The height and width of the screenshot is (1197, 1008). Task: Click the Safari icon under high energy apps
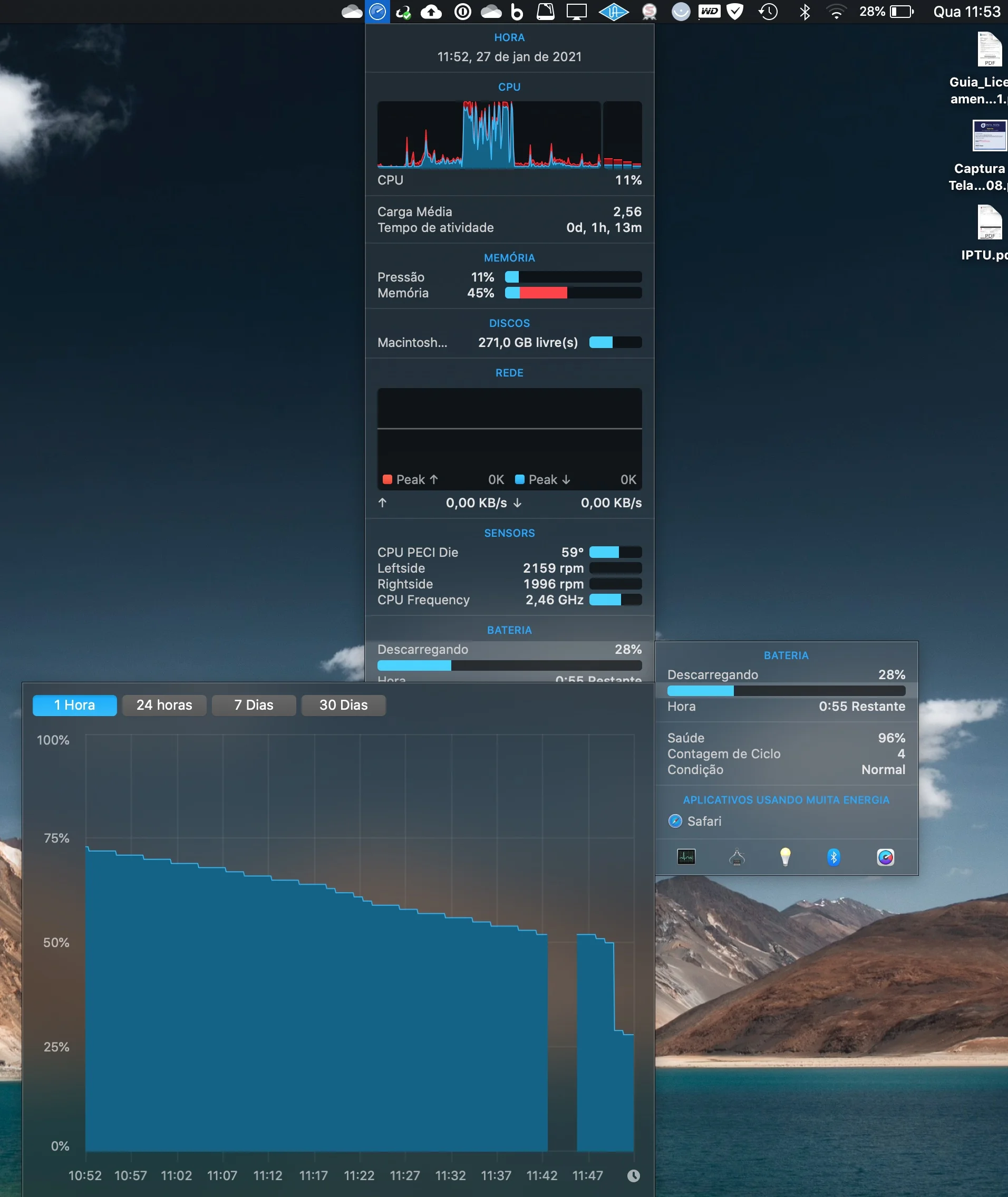[675, 821]
